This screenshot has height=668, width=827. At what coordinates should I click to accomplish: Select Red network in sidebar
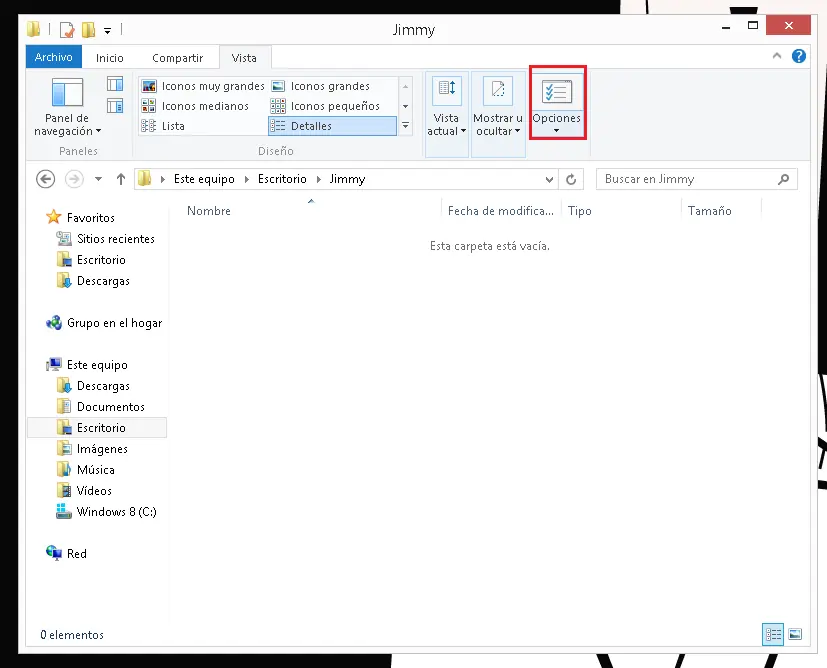pos(66,554)
